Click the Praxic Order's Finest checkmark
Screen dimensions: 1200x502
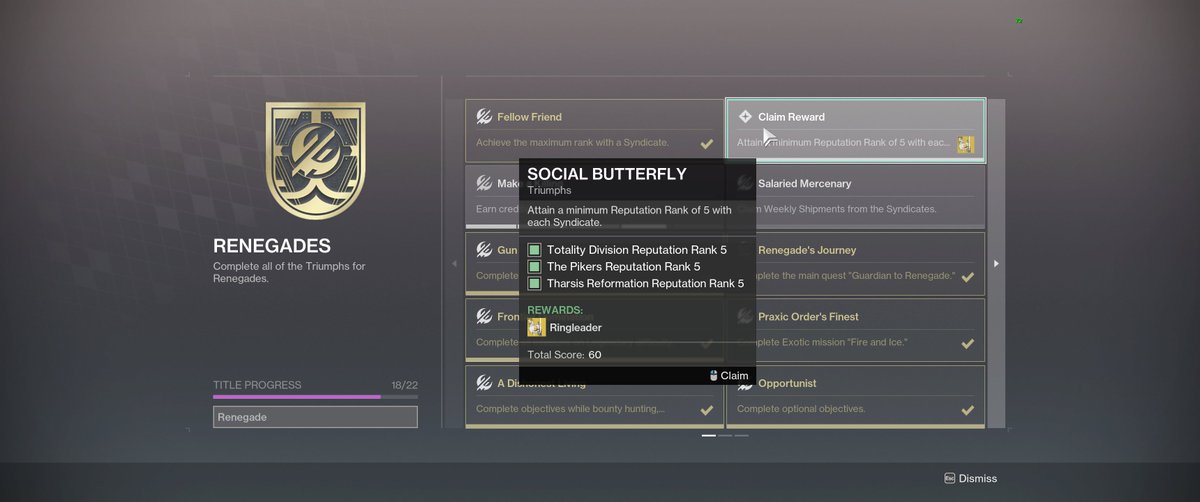(967, 344)
